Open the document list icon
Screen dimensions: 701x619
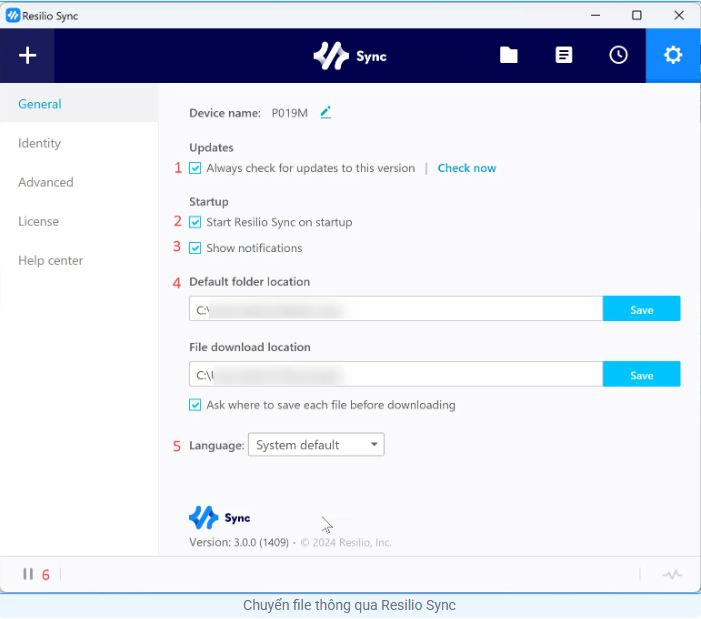click(563, 55)
